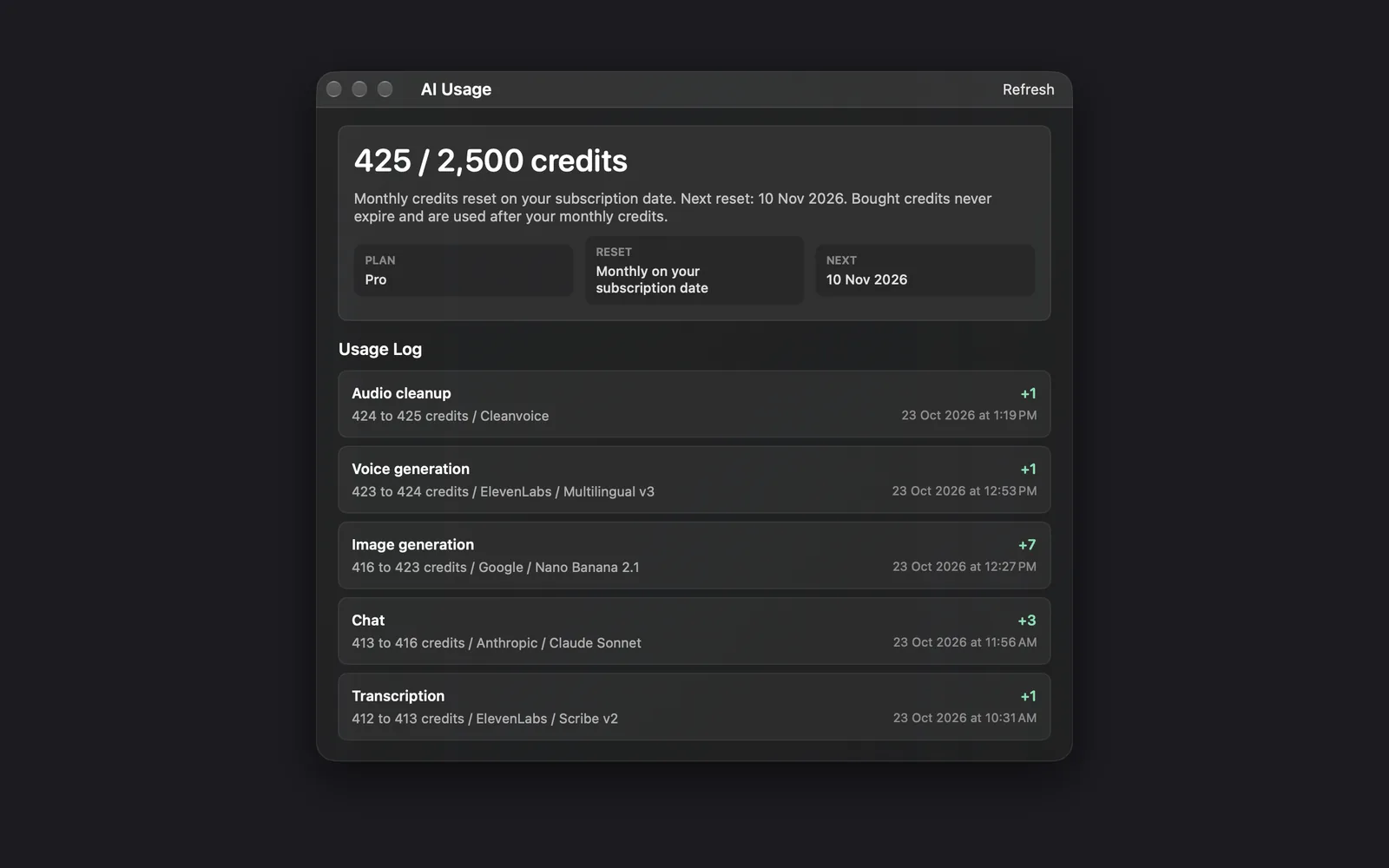This screenshot has width=1389, height=868.
Task: Click "416 to 423 credits / Google / Nano Banana 2.1"
Action: (x=495, y=567)
